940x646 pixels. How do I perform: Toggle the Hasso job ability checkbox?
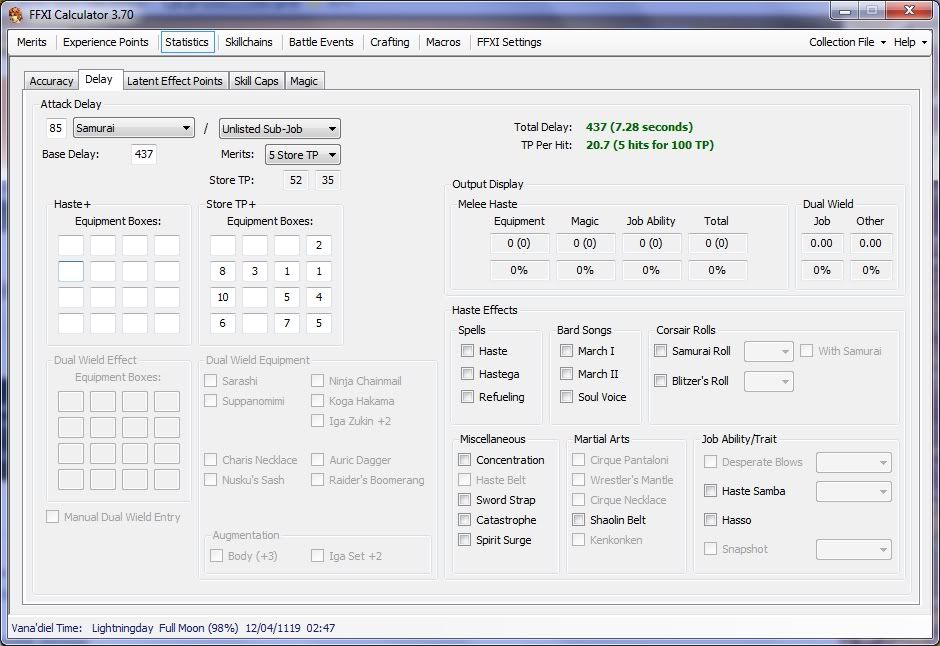pyautogui.click(x=711, y=520)
